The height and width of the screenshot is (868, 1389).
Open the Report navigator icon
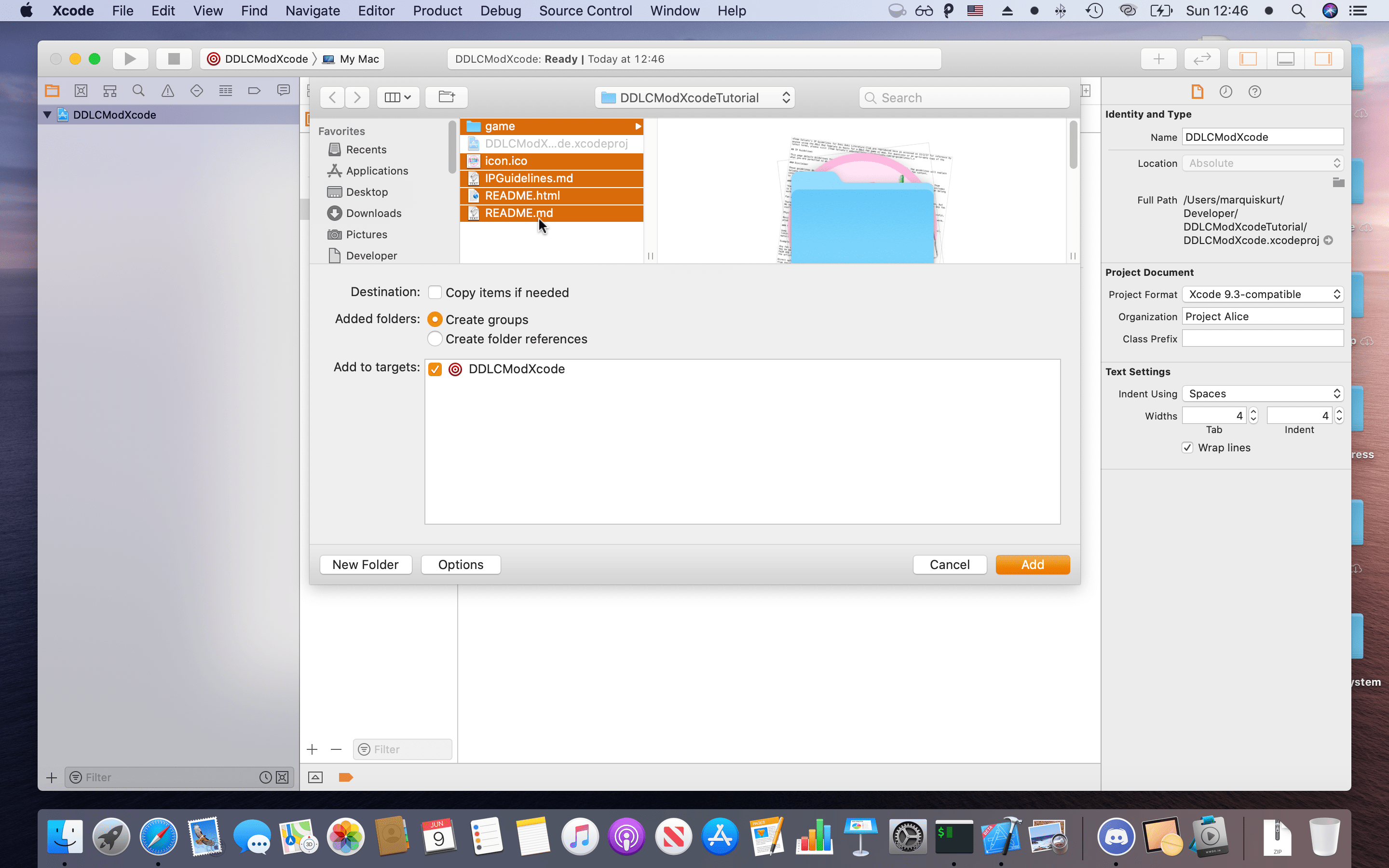[x=284, y=91]
